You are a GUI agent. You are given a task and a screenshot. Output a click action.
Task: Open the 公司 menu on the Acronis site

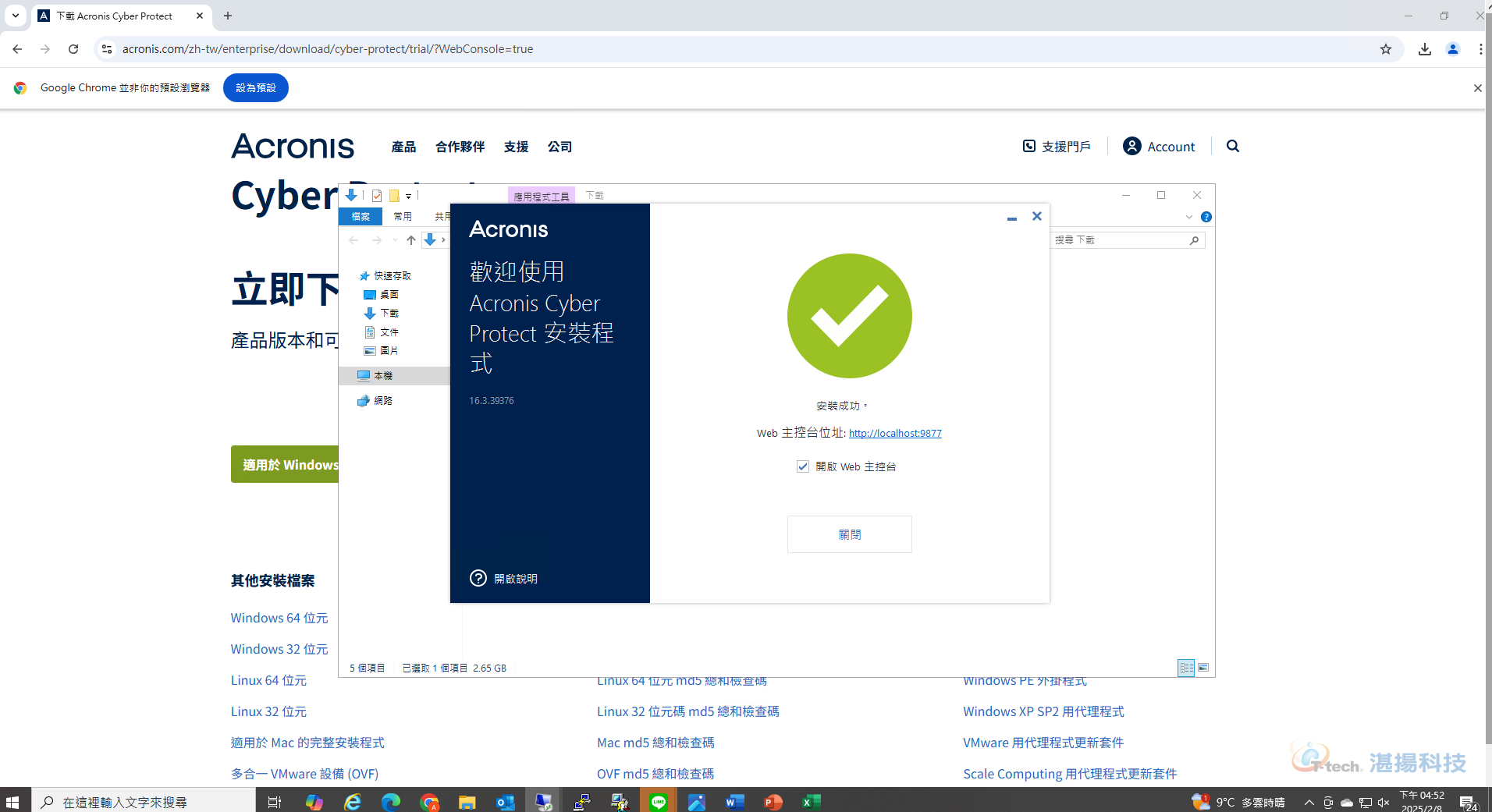pos(559,147)
